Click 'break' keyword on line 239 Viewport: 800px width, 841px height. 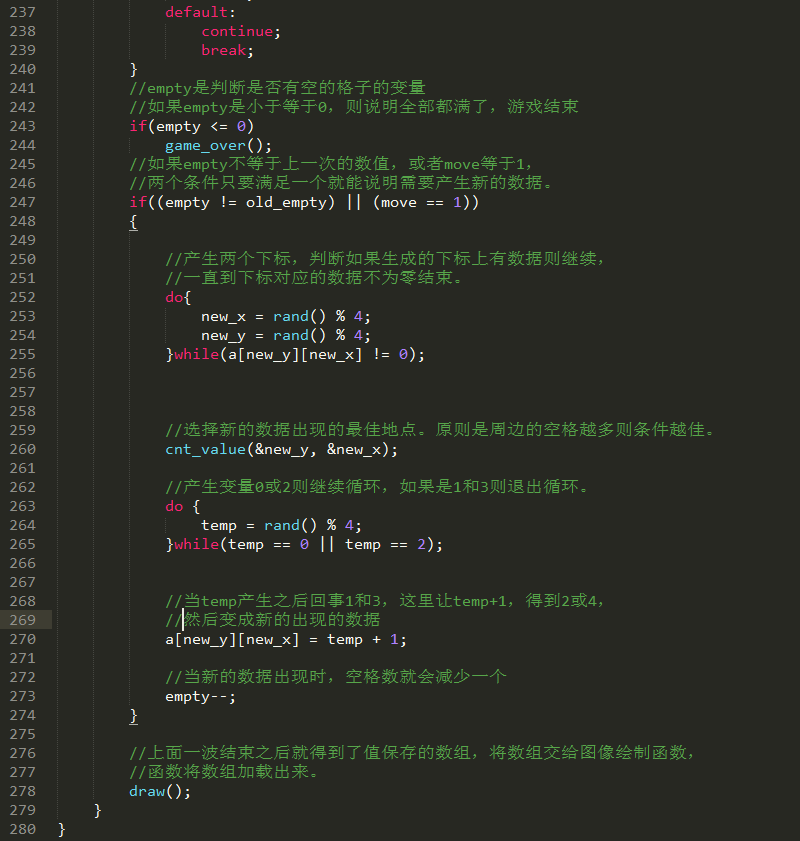pos(224,50)
